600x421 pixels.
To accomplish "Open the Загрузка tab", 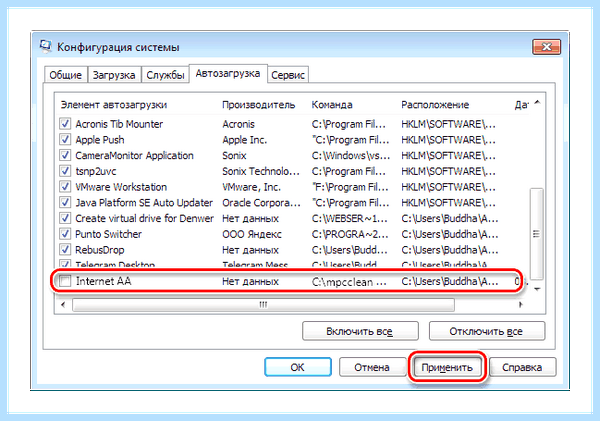I will tap(114, 75).
